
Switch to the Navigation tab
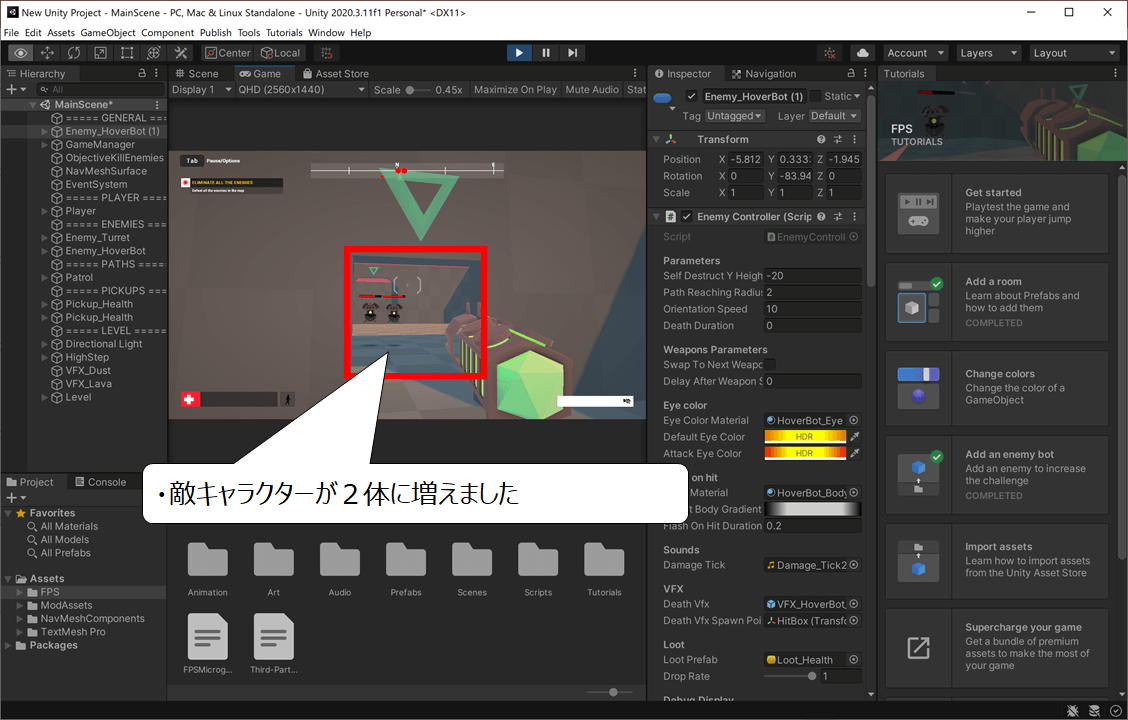(x=763, y=73)
